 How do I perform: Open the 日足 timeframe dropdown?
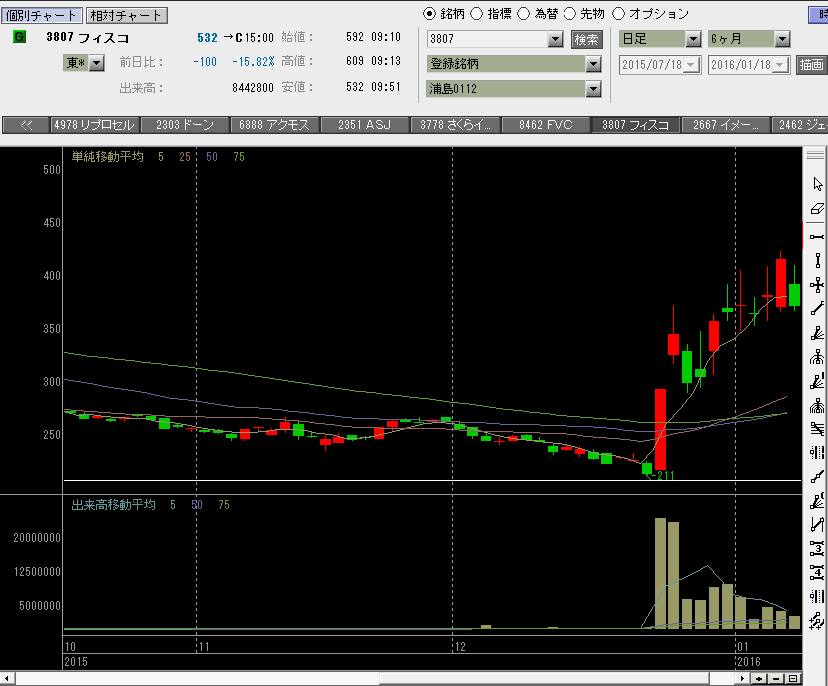pos(693,39)
